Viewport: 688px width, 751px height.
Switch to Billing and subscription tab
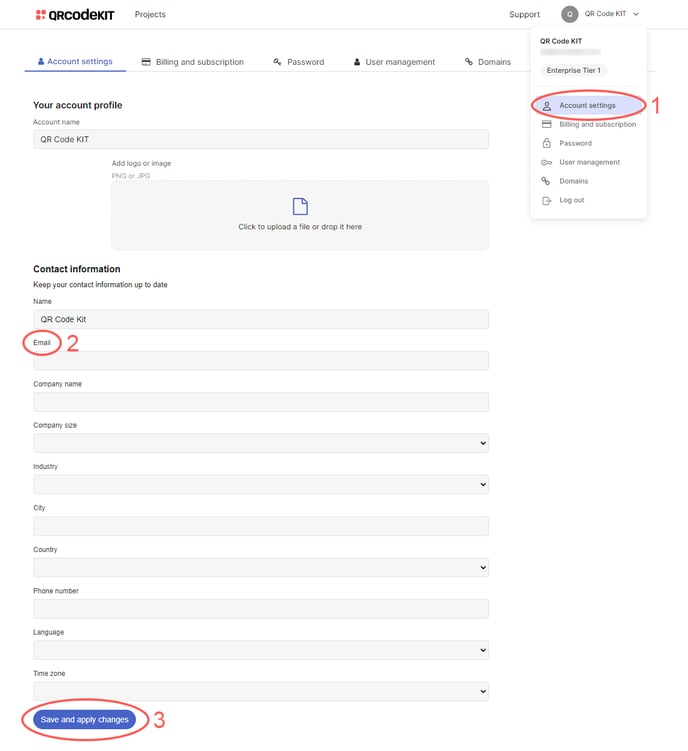193,62
